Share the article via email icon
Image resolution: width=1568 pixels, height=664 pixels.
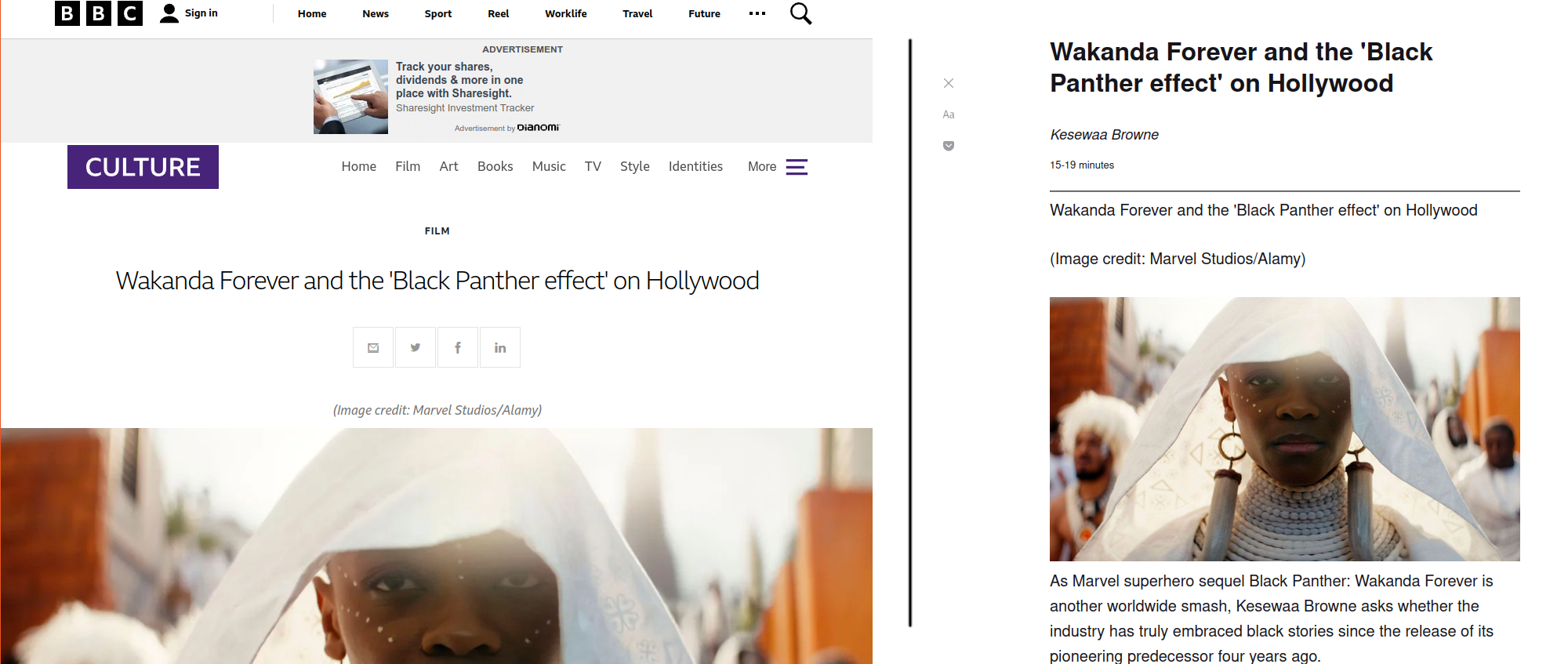(x=373, y=347)
